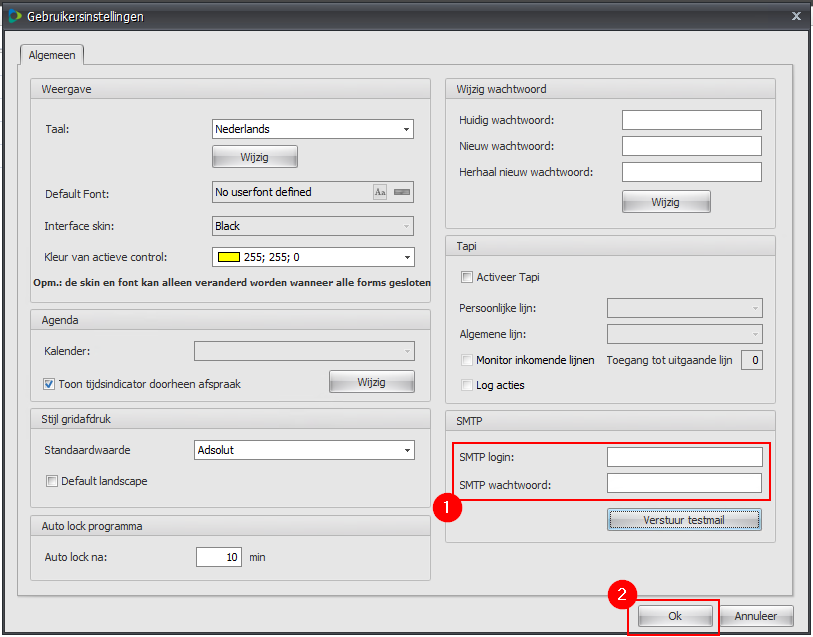Expand the Interface skin dropdown
The width and height of the screenshot is (813, 637).
(406, 226)
